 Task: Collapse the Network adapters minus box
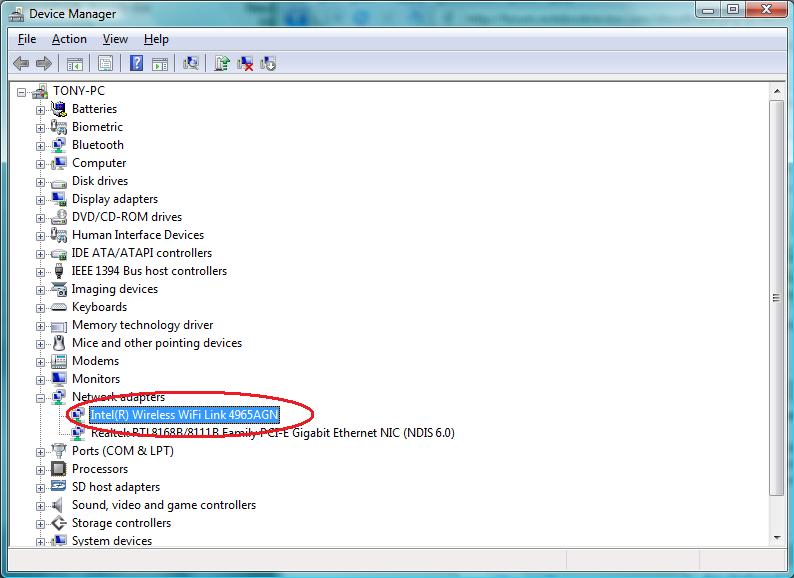tap(40, 398)
